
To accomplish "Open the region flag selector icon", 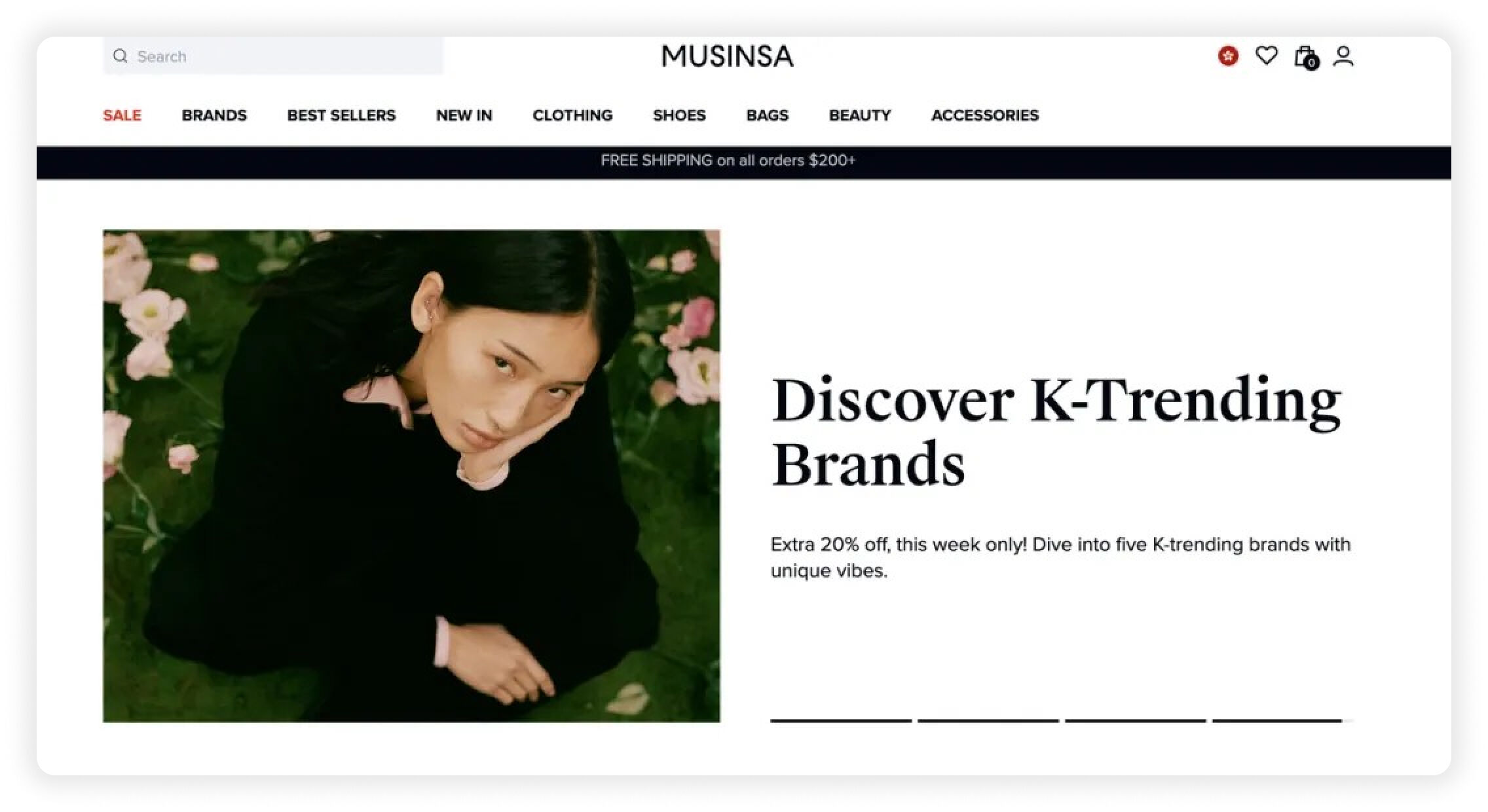I will pos(1228,56).
